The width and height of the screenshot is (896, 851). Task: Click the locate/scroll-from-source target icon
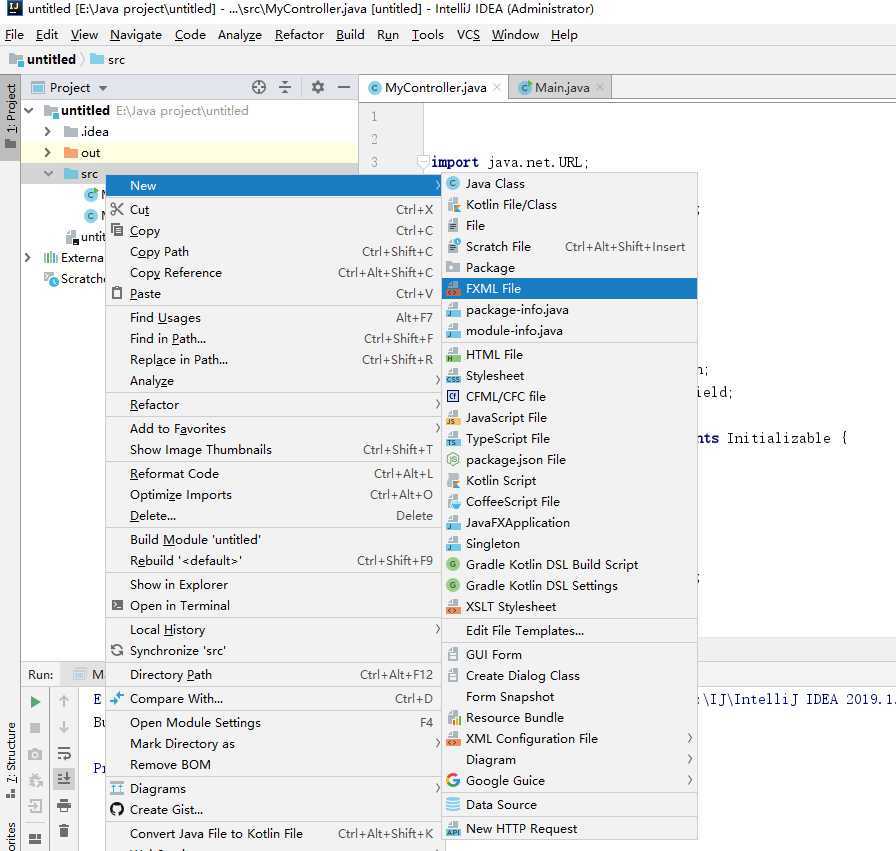(259, 87)
